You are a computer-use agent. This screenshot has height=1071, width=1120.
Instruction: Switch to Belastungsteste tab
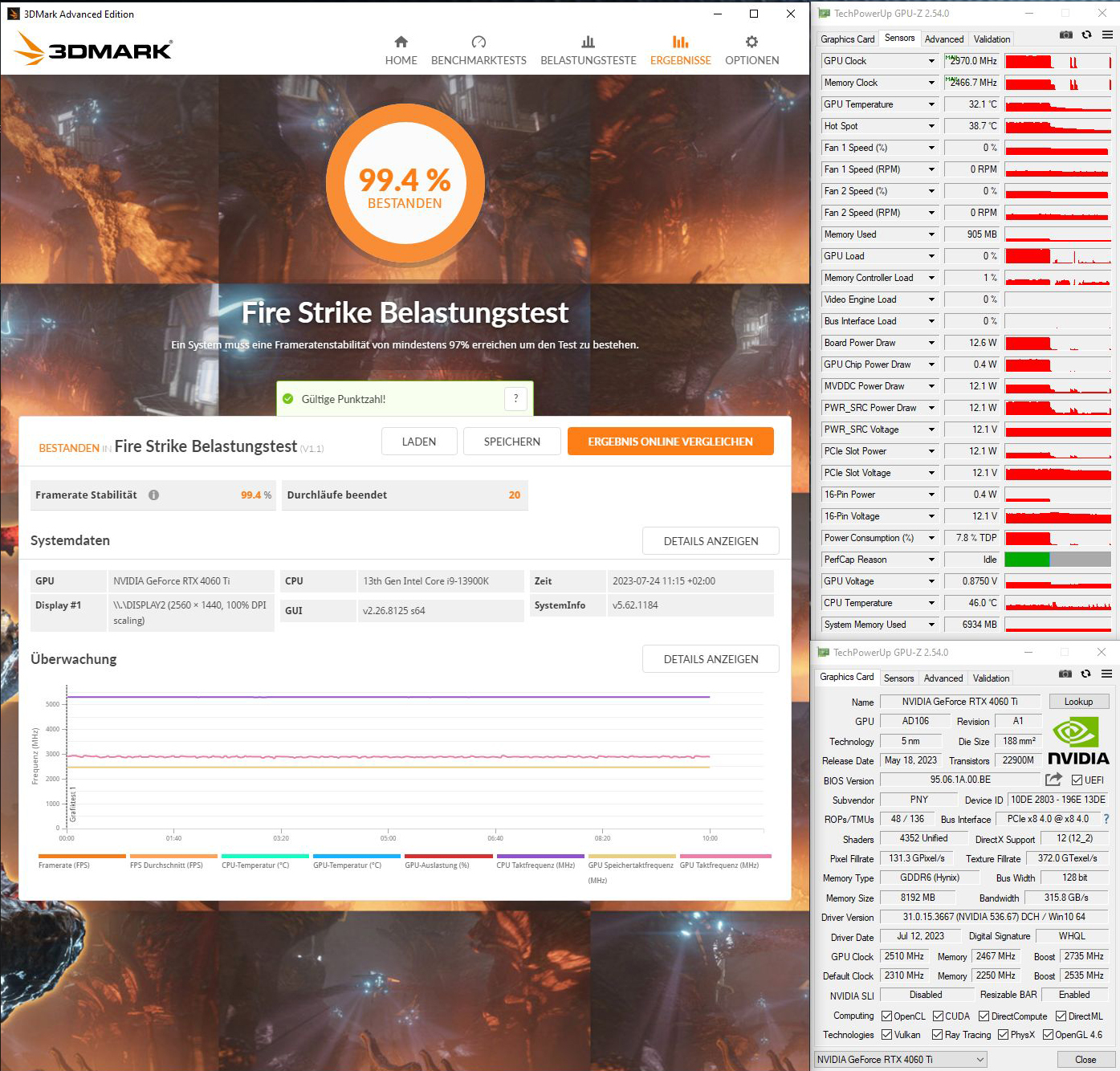pos(588,51)
